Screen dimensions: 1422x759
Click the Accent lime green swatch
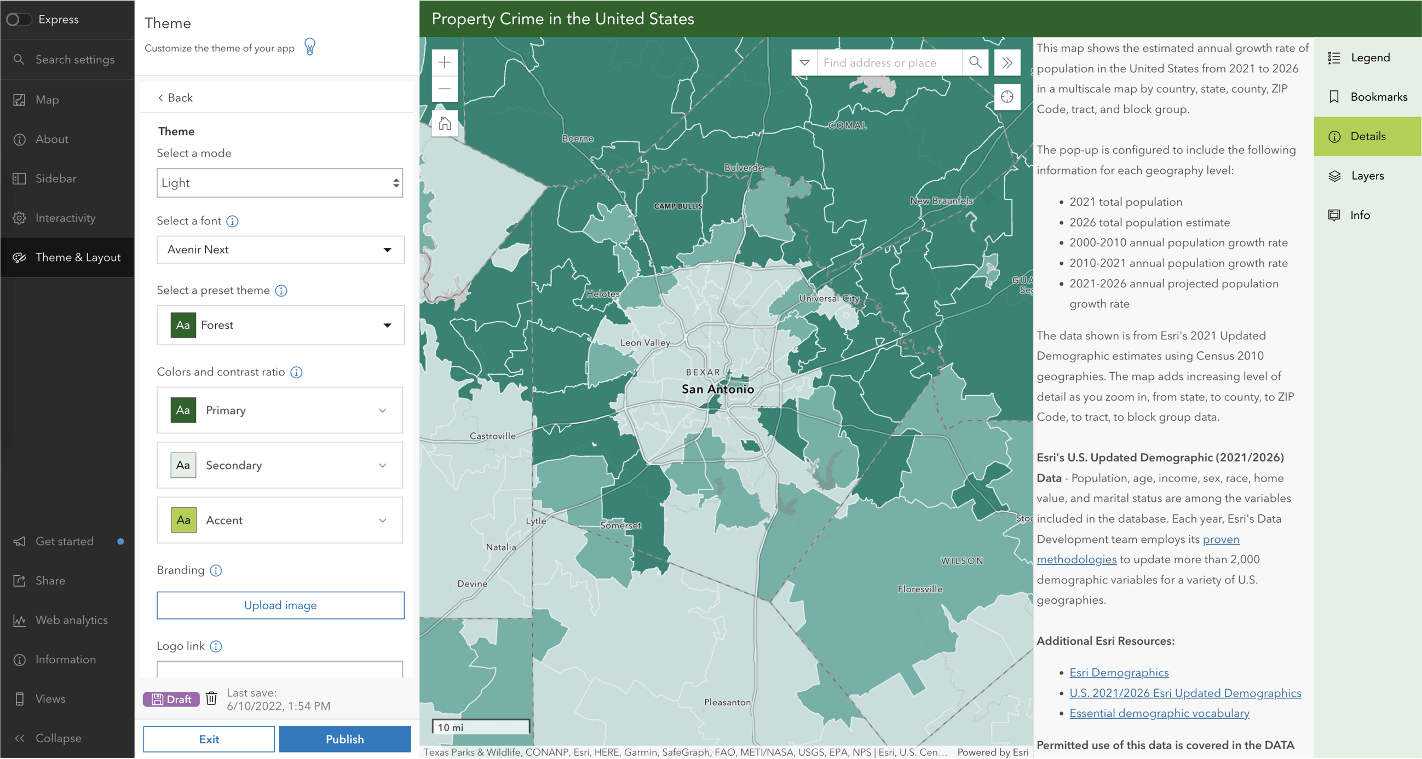[x=183, y=520]
